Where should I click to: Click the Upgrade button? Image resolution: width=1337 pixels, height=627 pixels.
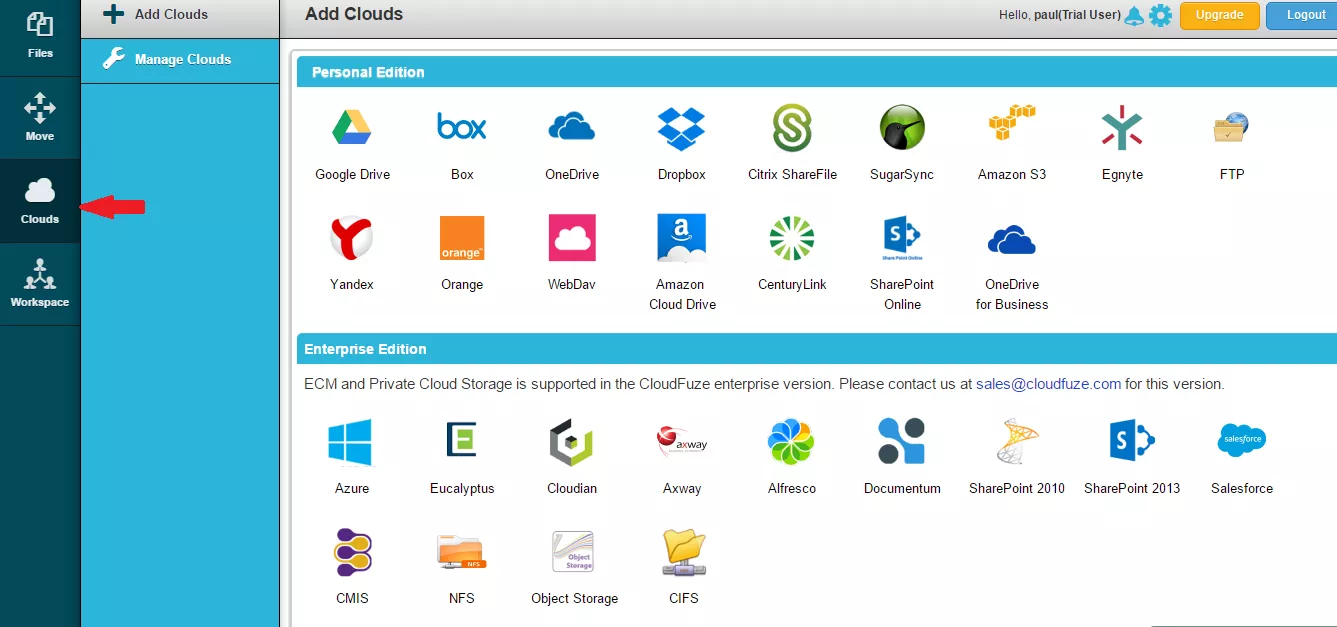[1220, 15]
